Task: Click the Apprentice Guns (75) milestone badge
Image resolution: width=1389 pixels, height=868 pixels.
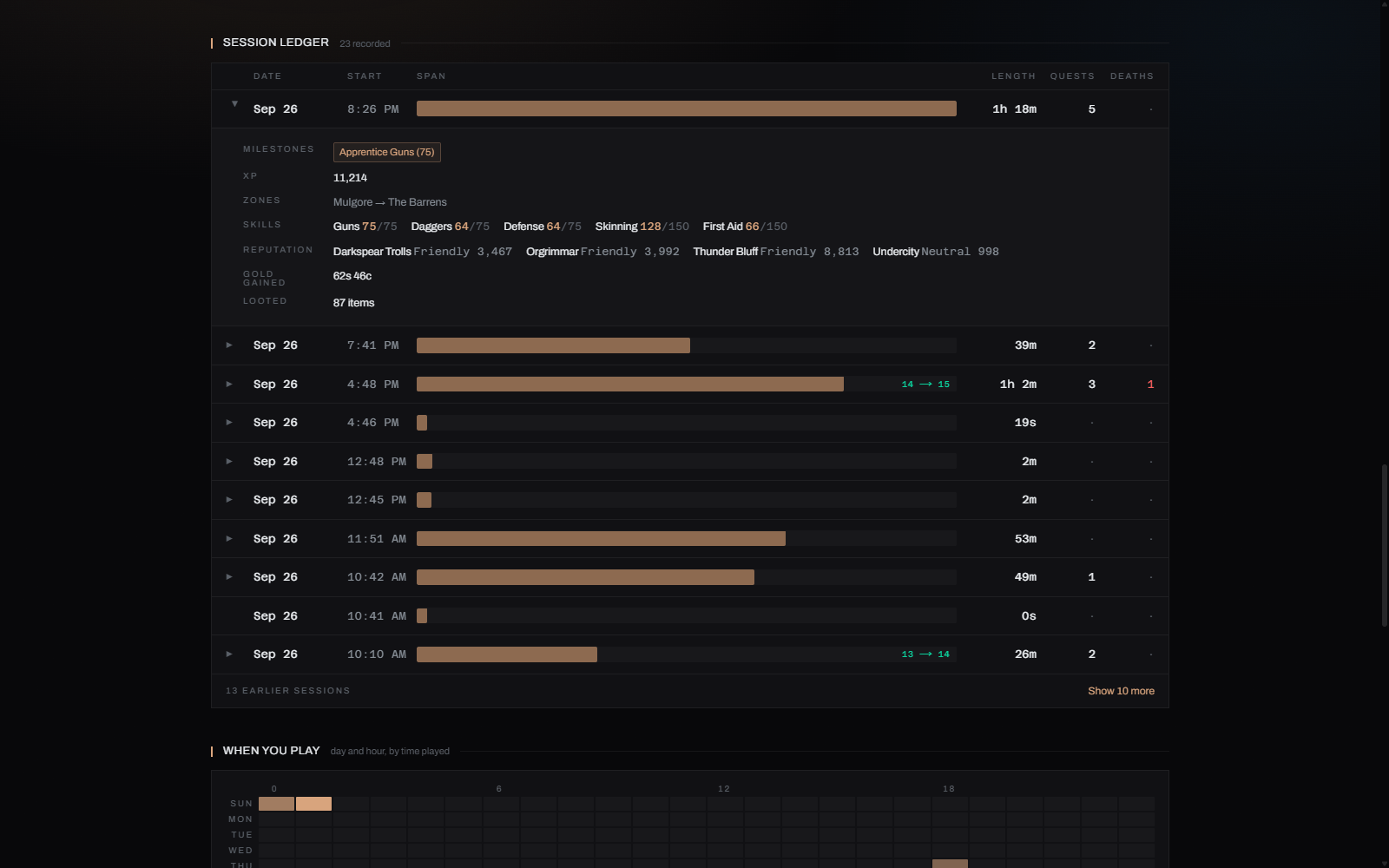Action: (x=387, y=152)
